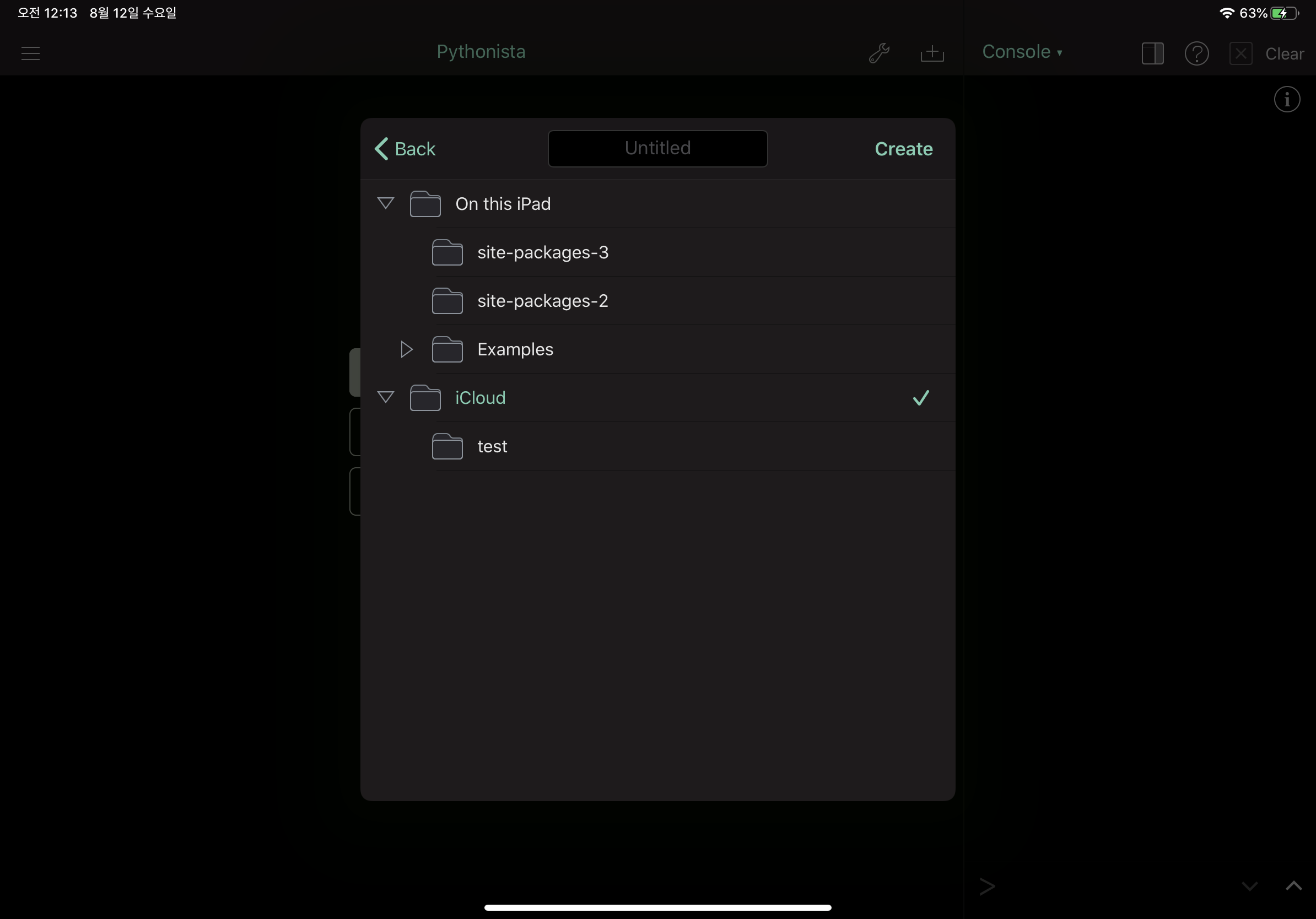1316x919 pixels.
Task: Click the new file plus icon
Action: 932,53
